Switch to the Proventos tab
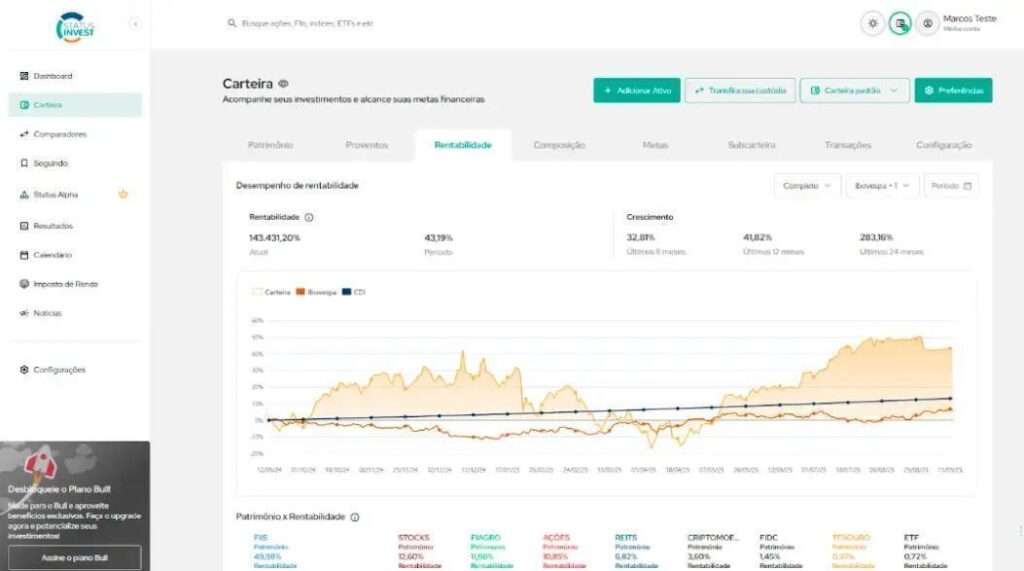The height and width of the screenshot is (571, 1024). [366, 145]
